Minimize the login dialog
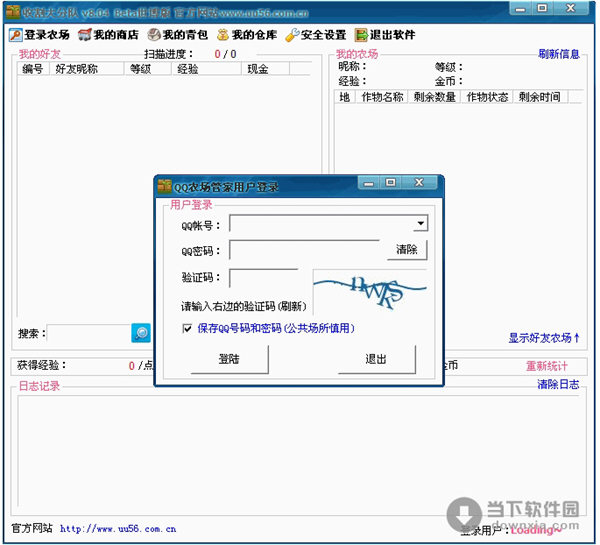 pyautogui.click(x=368, y=183)
